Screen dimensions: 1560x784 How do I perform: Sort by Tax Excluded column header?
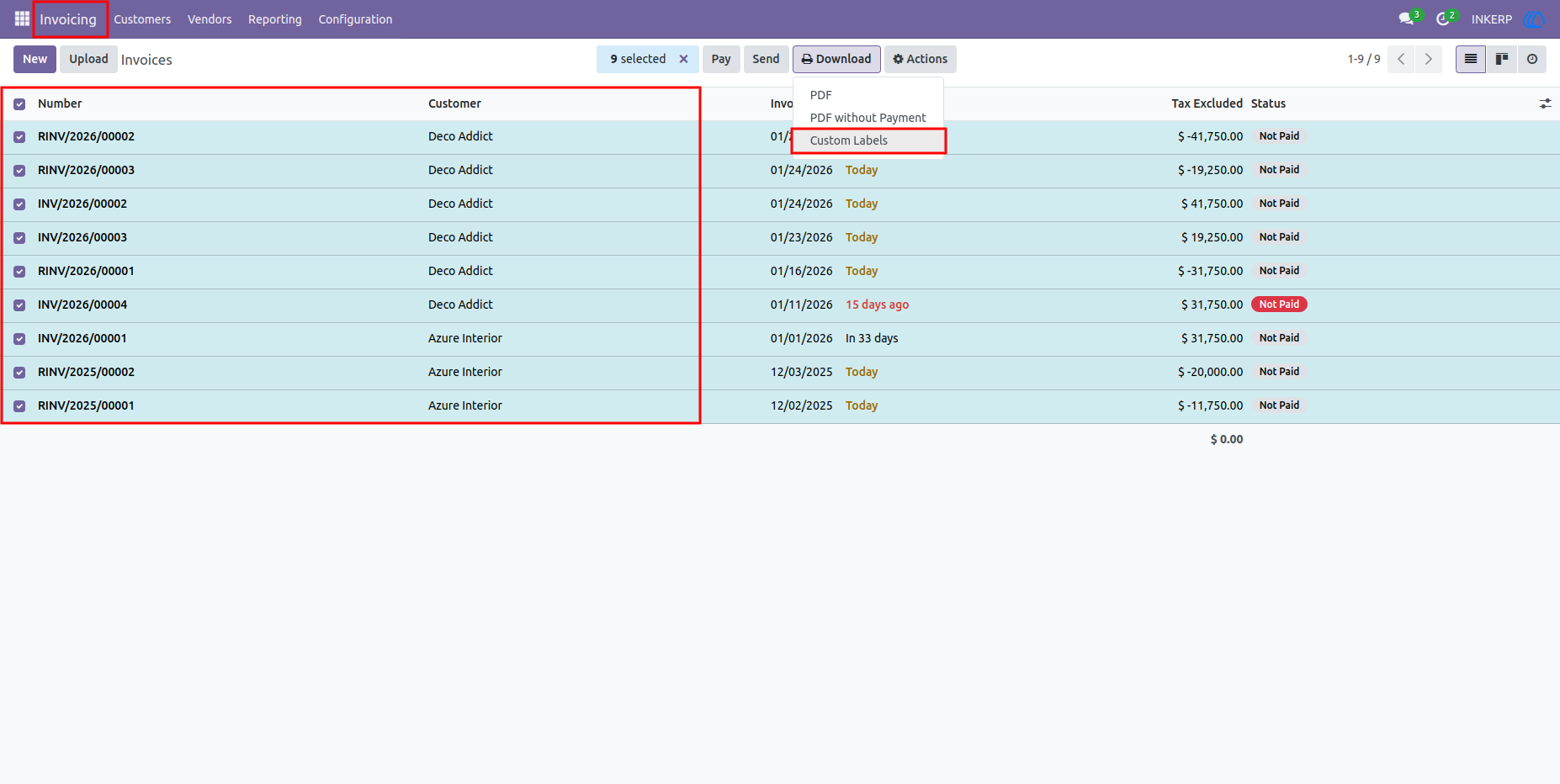[1207, 103]
